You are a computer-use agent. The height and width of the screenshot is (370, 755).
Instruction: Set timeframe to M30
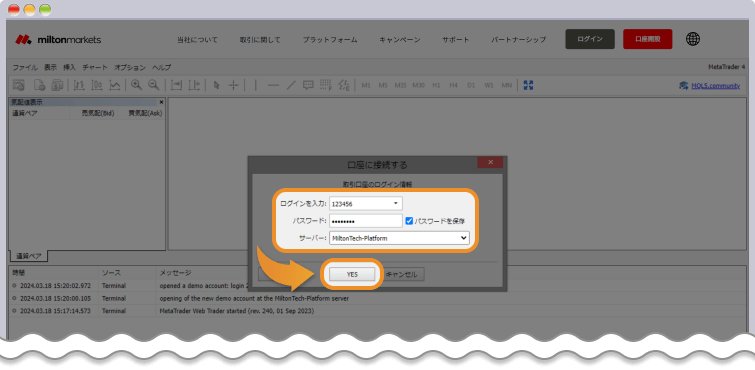point(418,85)
